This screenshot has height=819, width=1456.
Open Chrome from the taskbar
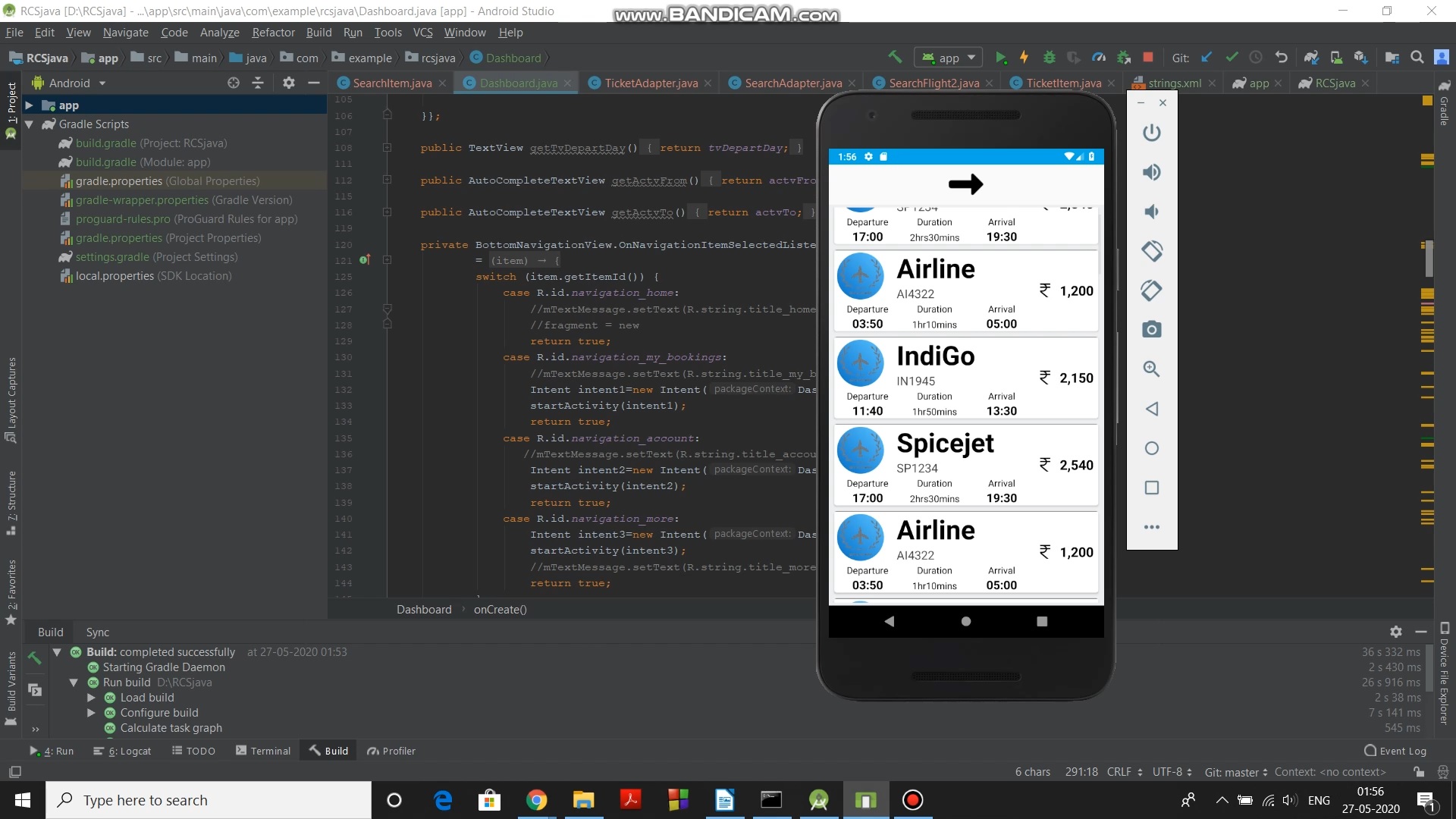click(537, 800)
